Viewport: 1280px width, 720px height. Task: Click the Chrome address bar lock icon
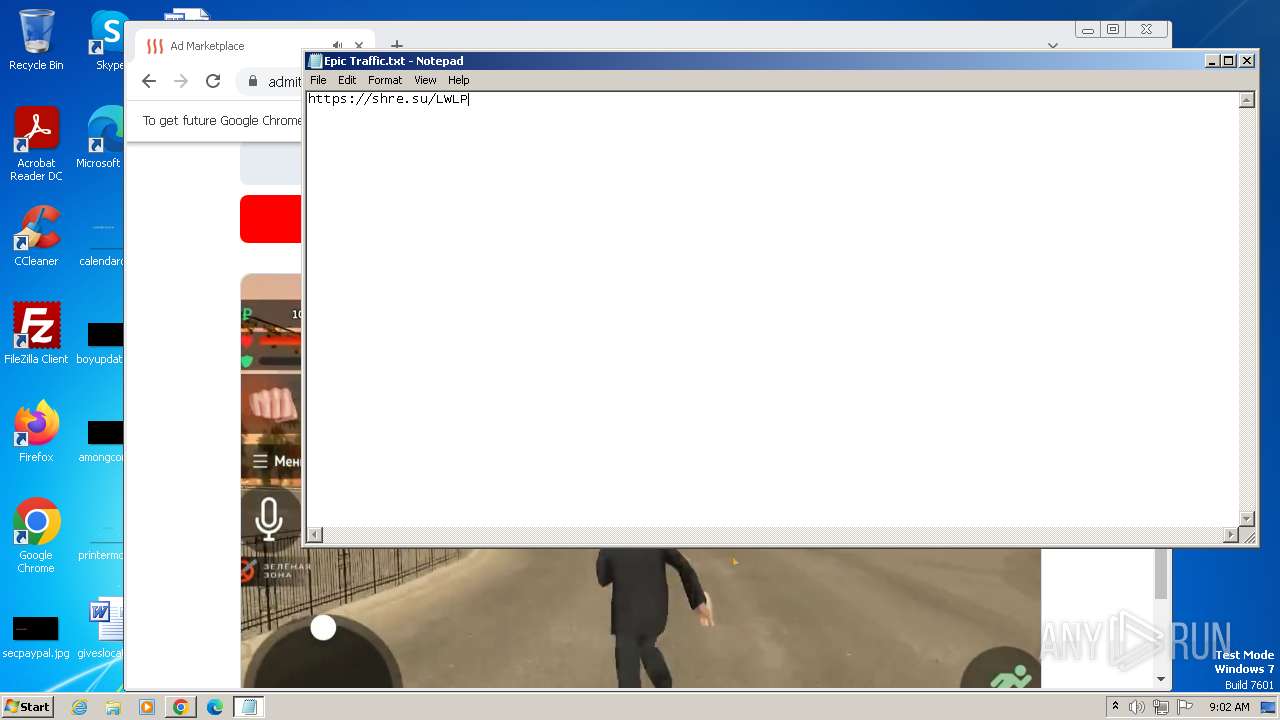click(253, 82)
